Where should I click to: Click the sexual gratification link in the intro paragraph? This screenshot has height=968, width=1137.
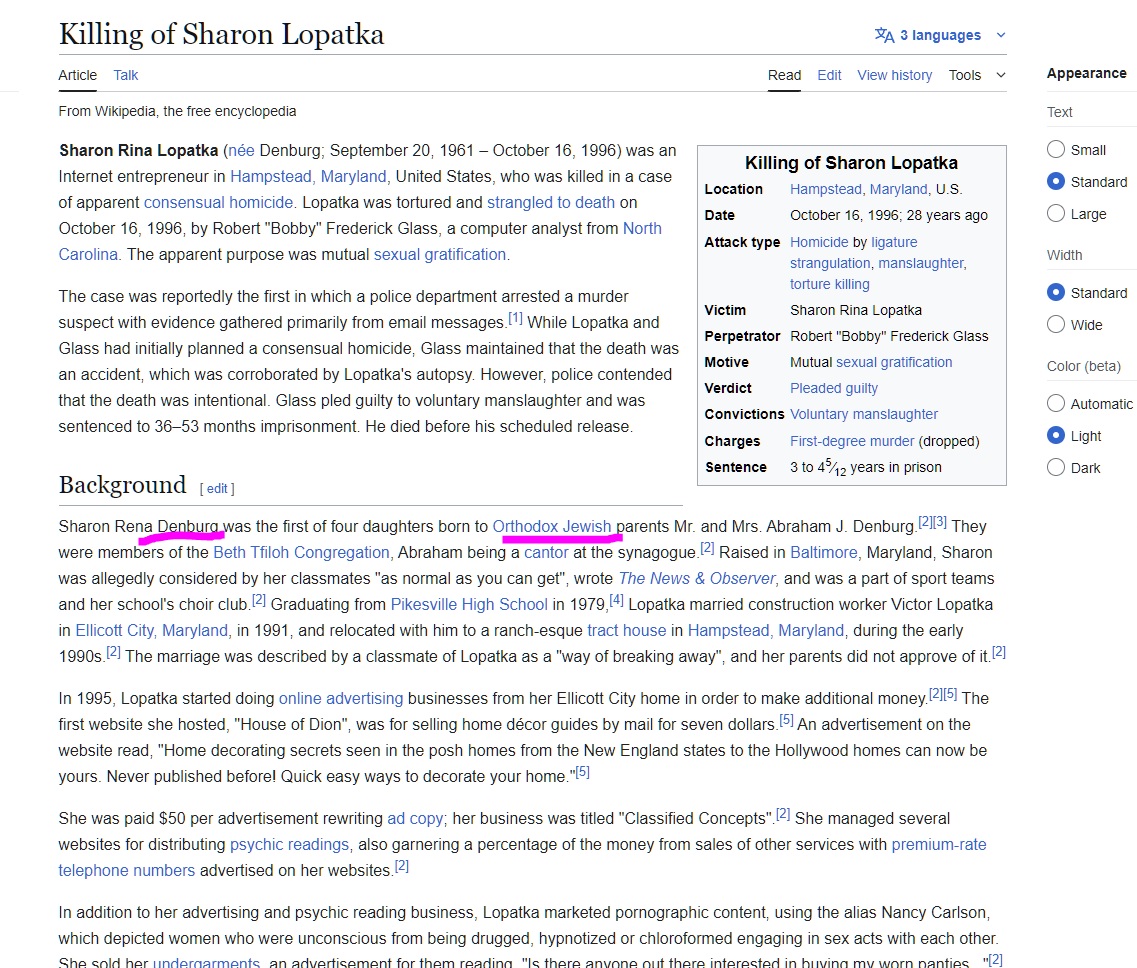[x=440, y=255]
